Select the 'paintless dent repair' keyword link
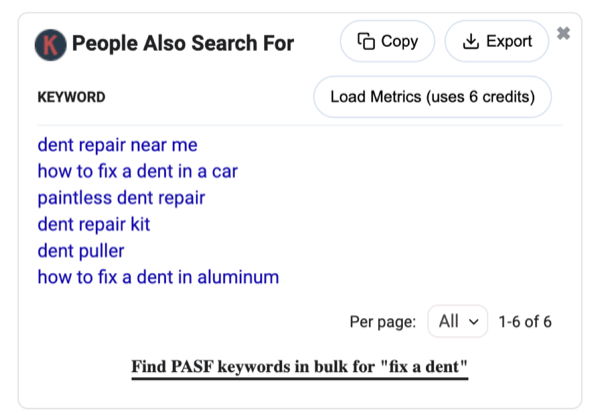600x420 pixels. tap(121, 198)
